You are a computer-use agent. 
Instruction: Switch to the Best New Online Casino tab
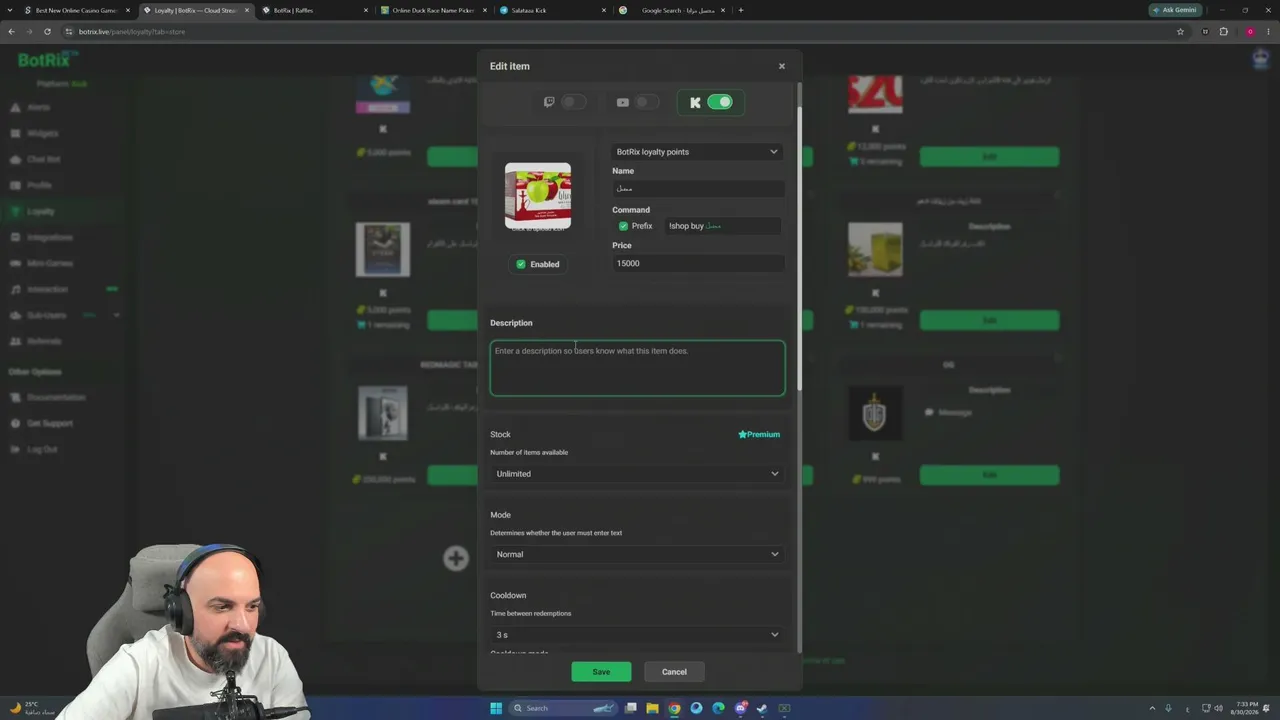(x=76, y=10)
